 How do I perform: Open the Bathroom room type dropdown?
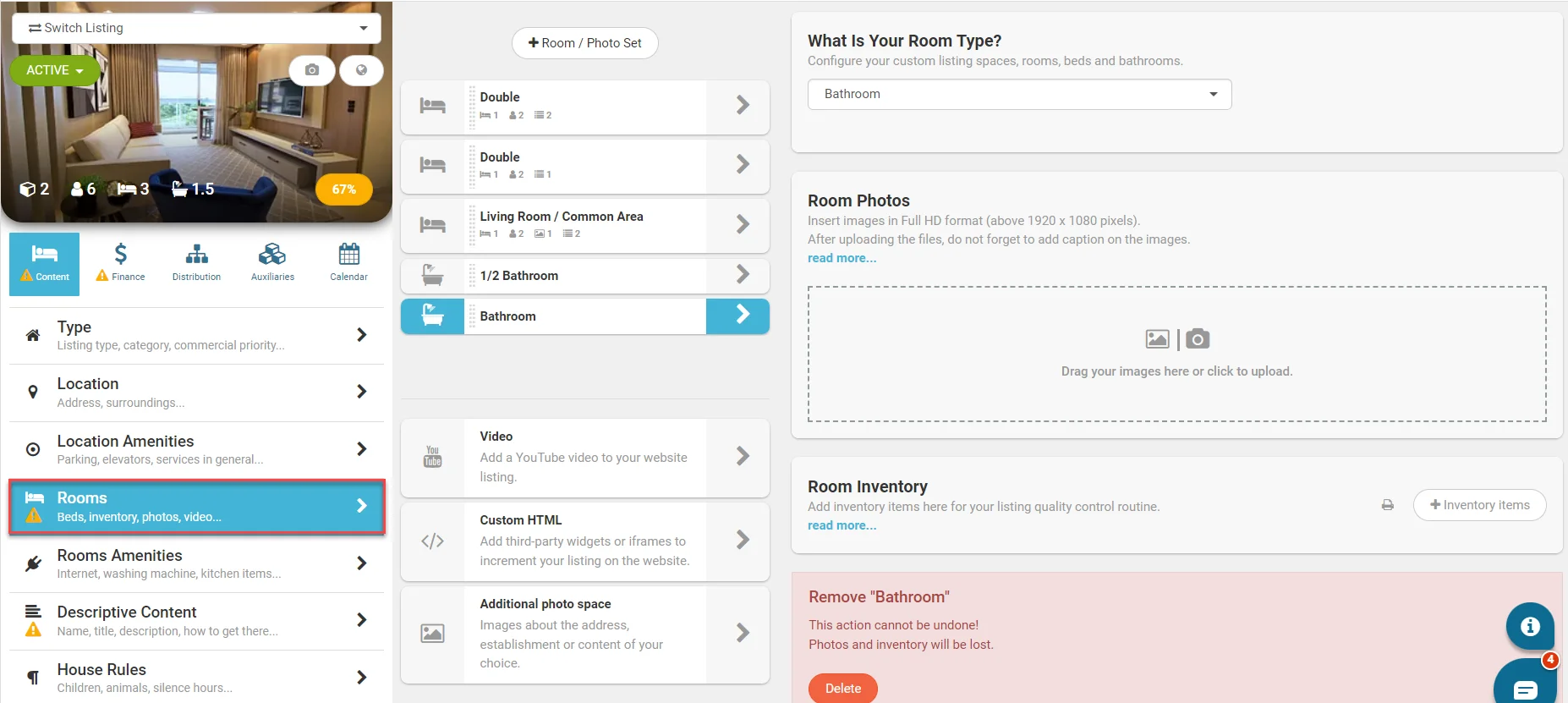[x=1019, y=94]
